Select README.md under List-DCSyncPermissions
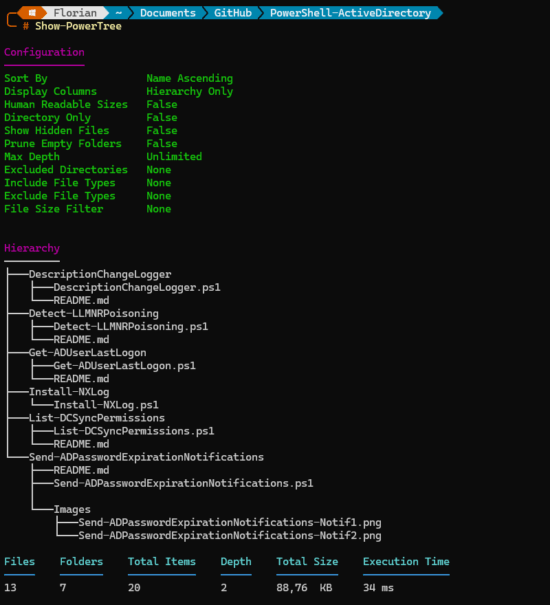 (81, 444)
